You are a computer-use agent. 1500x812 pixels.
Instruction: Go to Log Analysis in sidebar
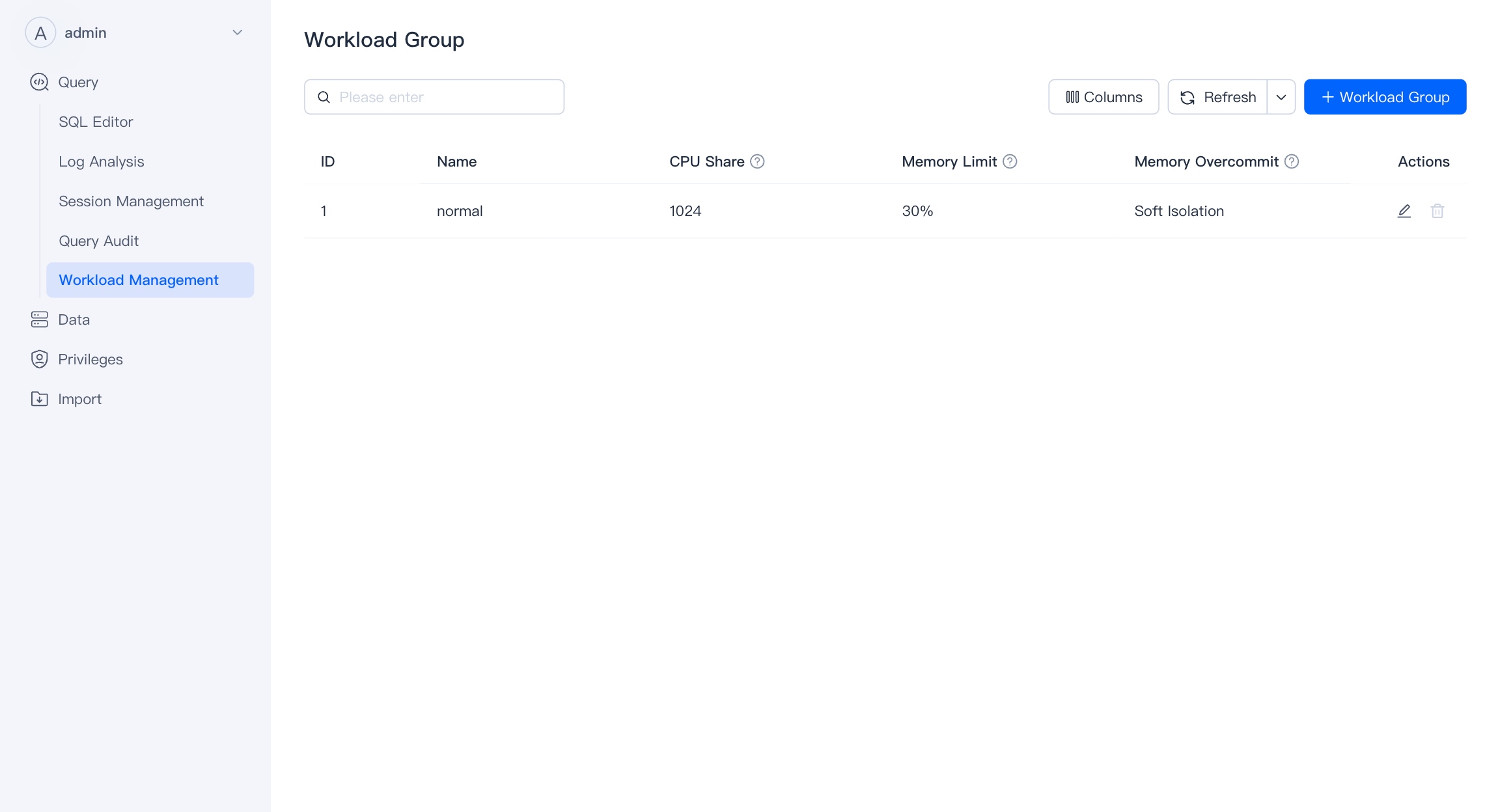coord(101,161)
